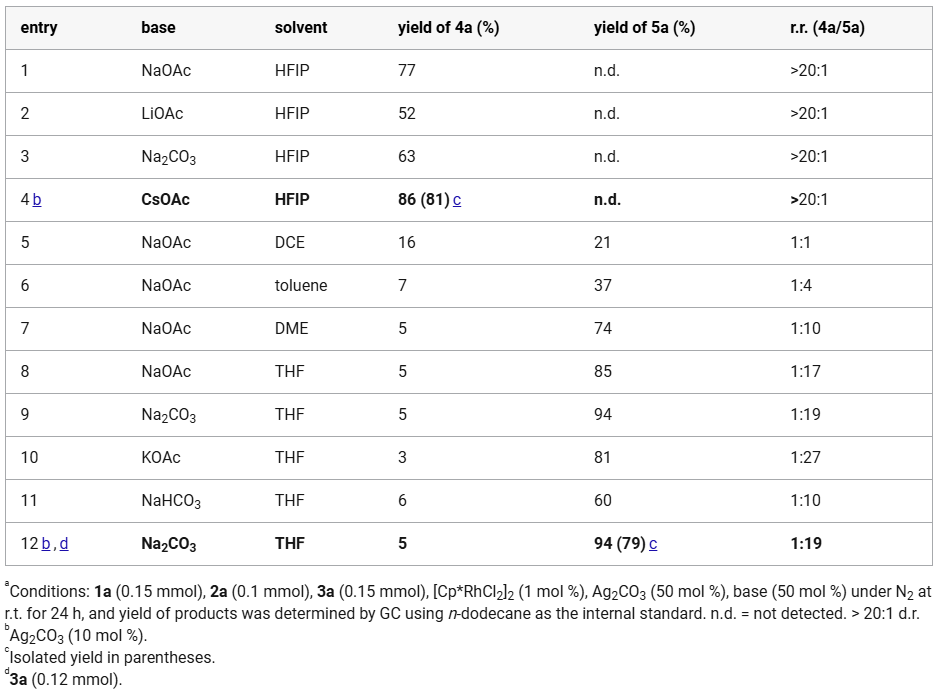Click the "base" column header
The height and width of the screenshot is (691, 937).
pos(158,28)
